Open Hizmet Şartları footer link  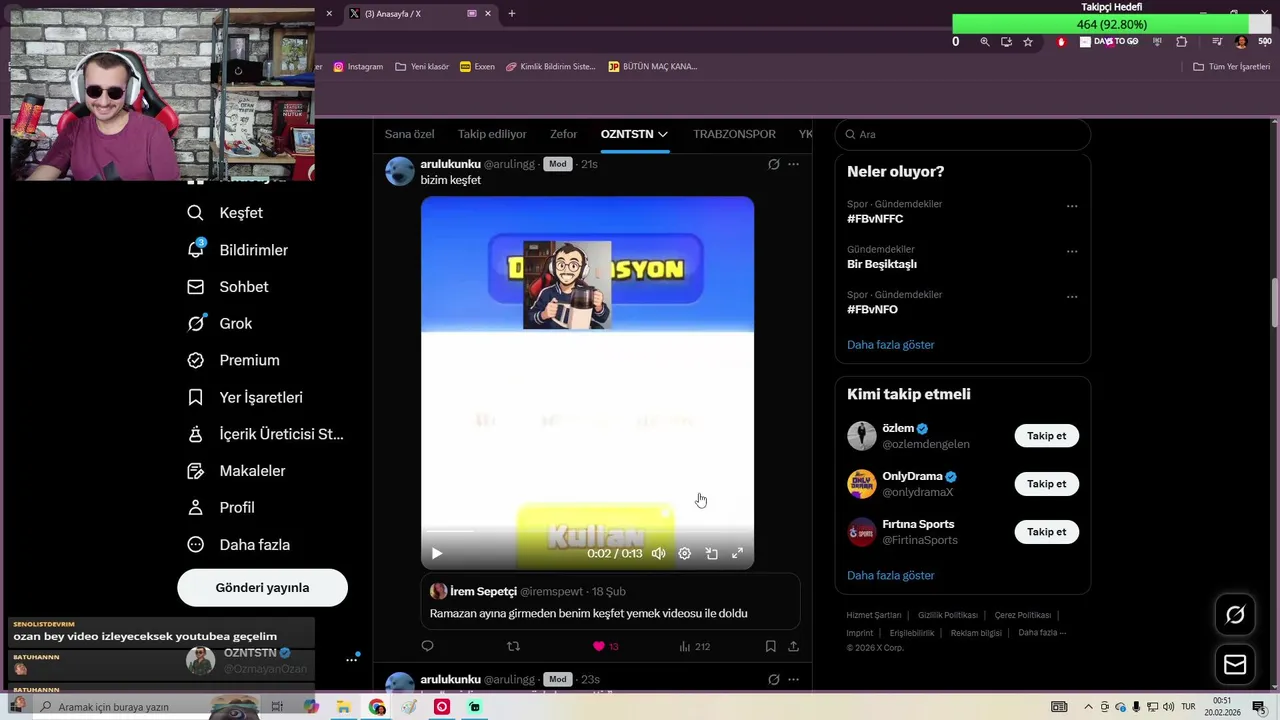point(874,615)
